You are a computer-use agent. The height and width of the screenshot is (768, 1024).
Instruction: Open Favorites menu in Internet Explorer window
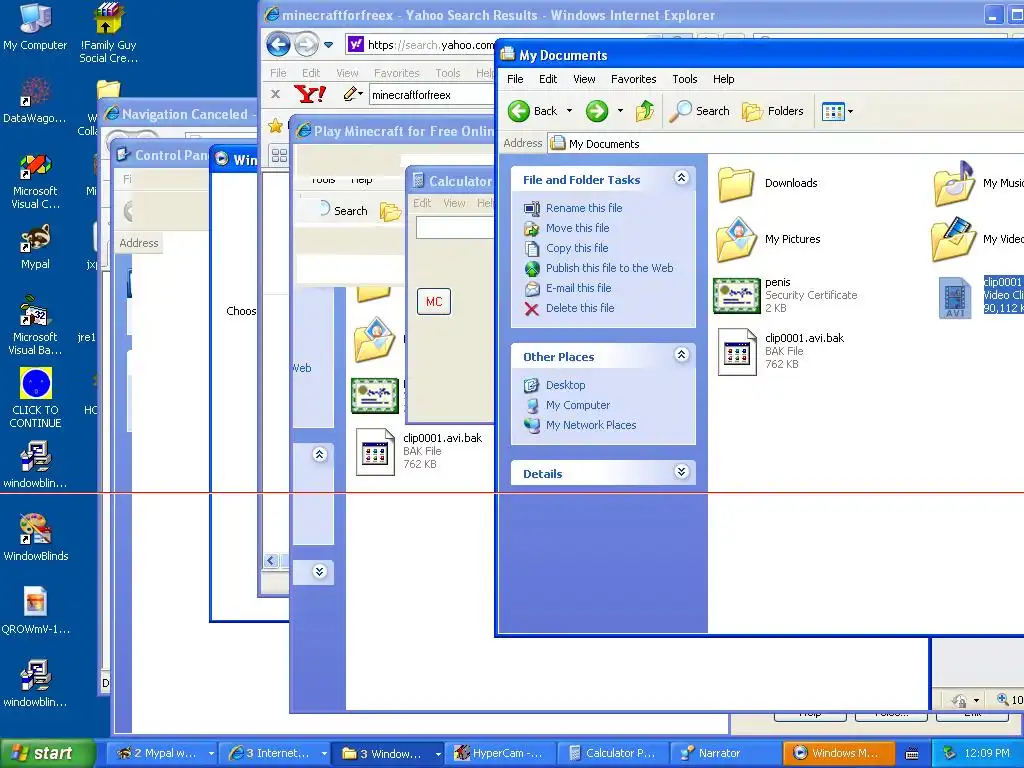coord(396,73)
